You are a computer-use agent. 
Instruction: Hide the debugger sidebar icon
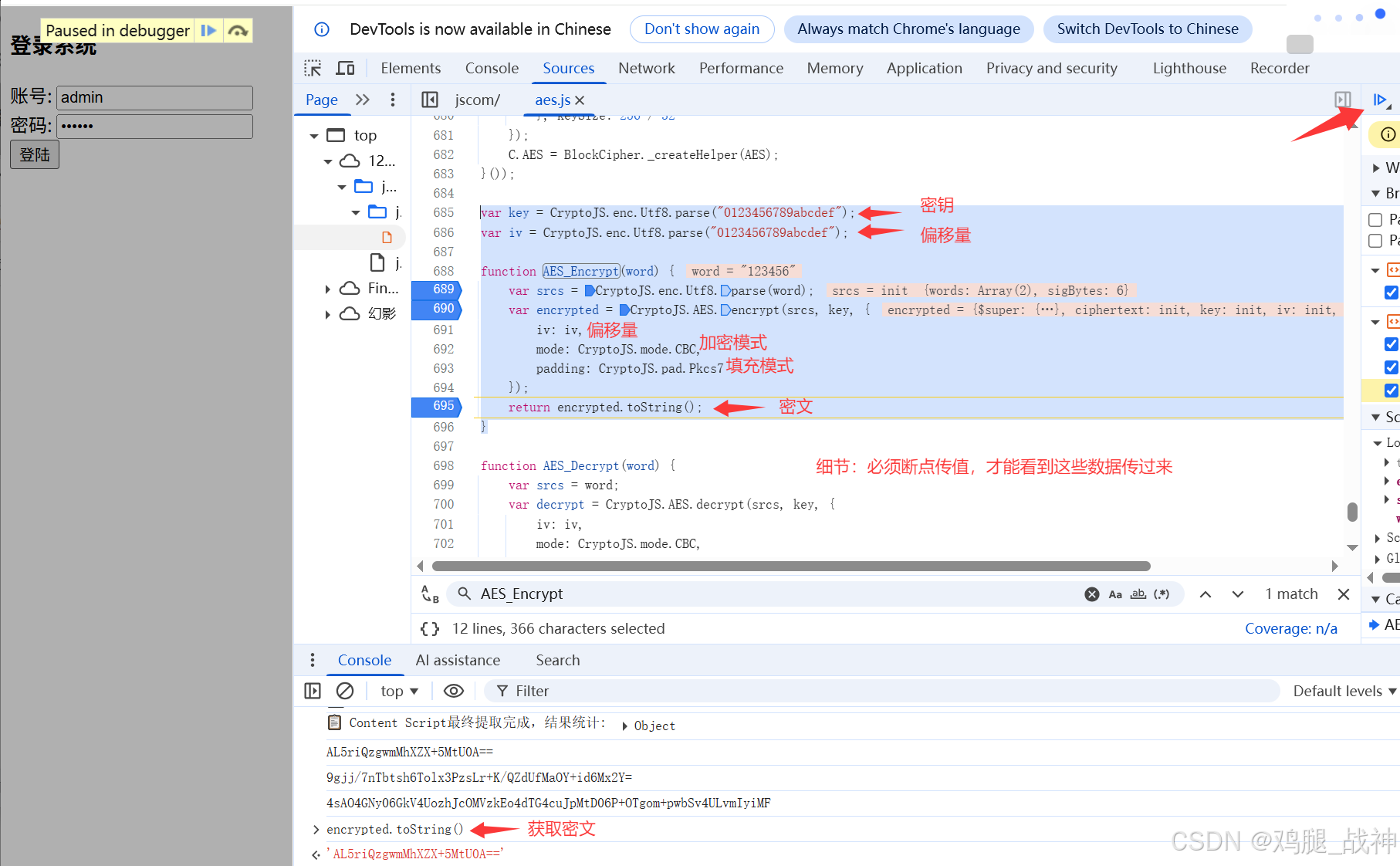tap(1343, 100)
